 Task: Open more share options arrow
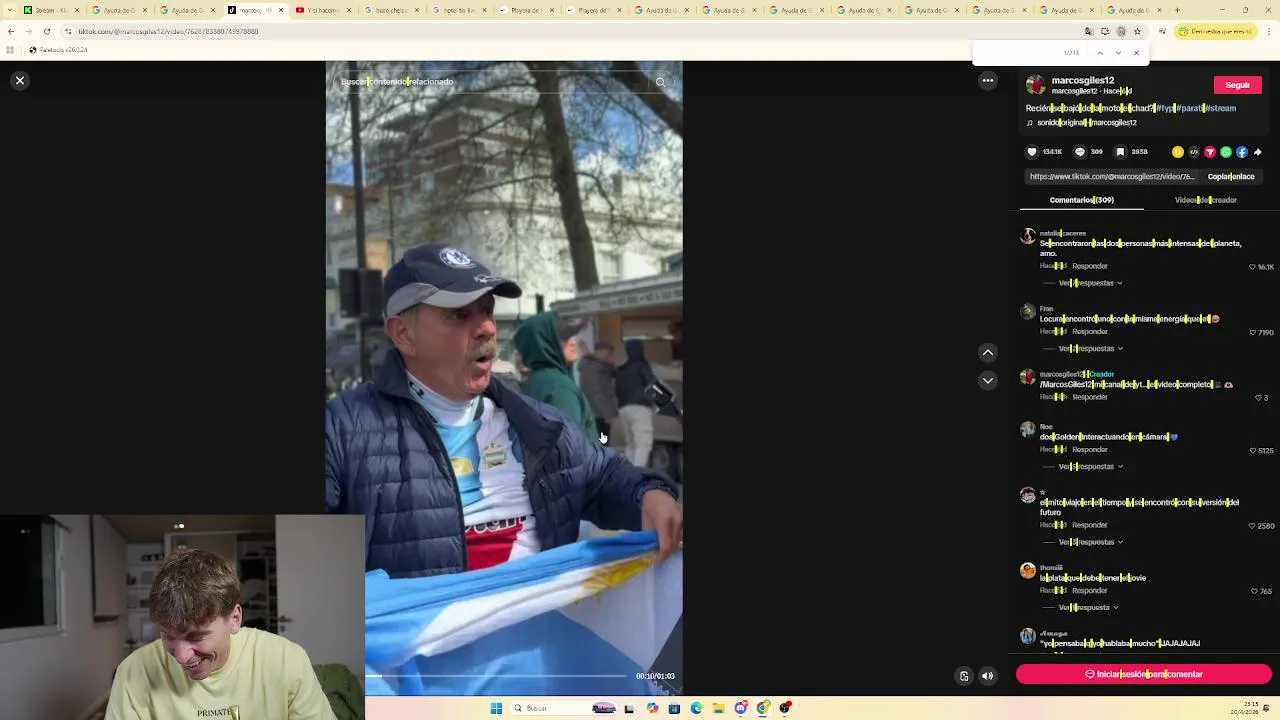[1258, 152]
